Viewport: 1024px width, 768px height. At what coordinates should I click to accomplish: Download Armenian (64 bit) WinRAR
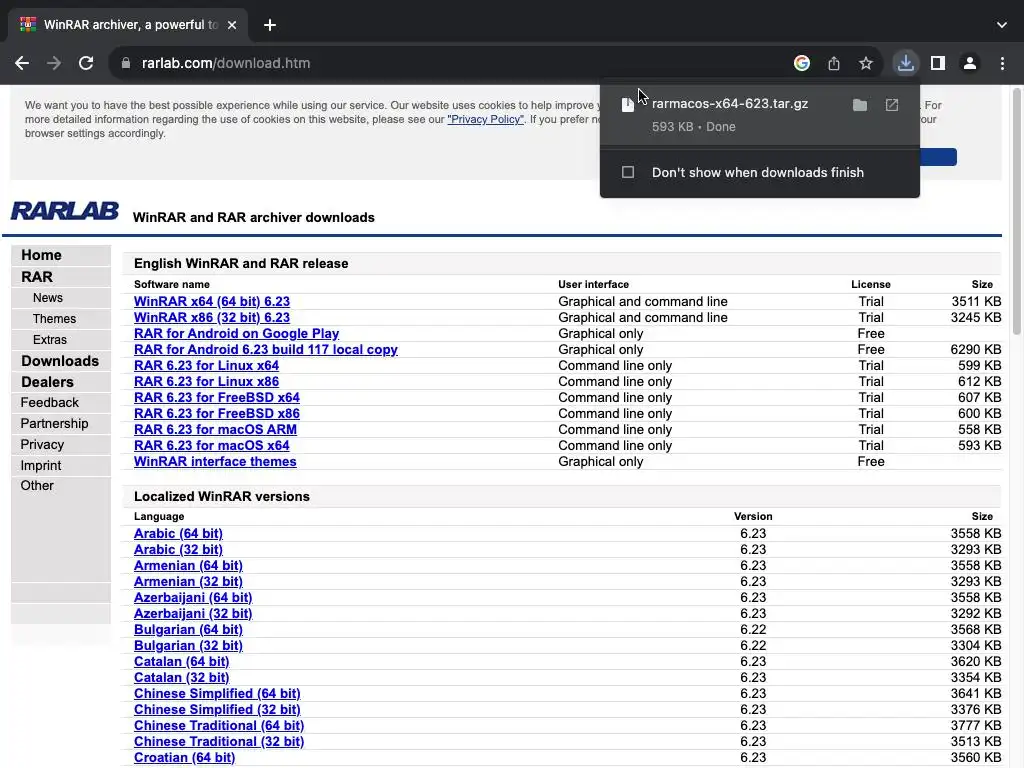[x=188, y=566]
